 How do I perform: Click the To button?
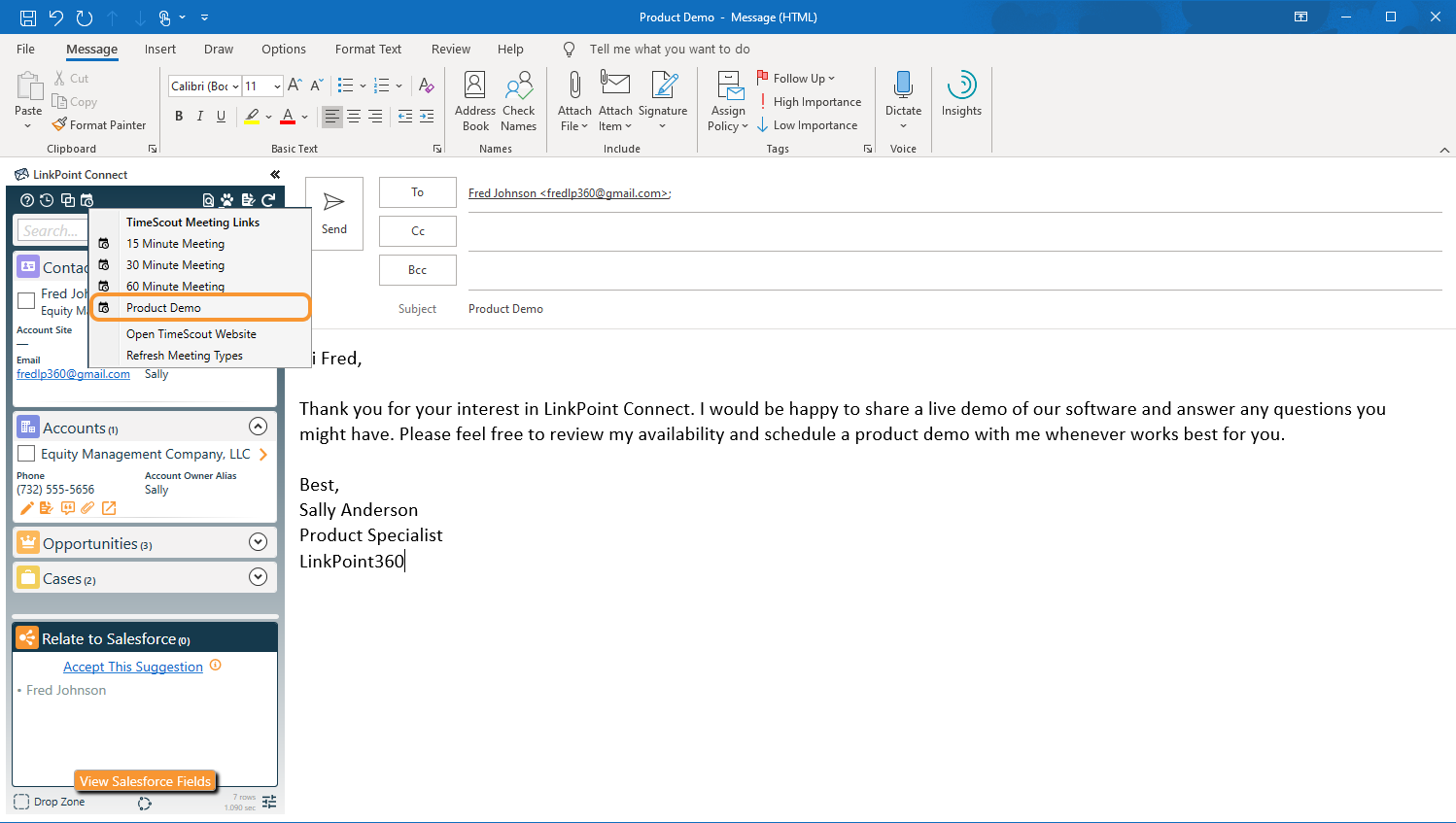418,192
